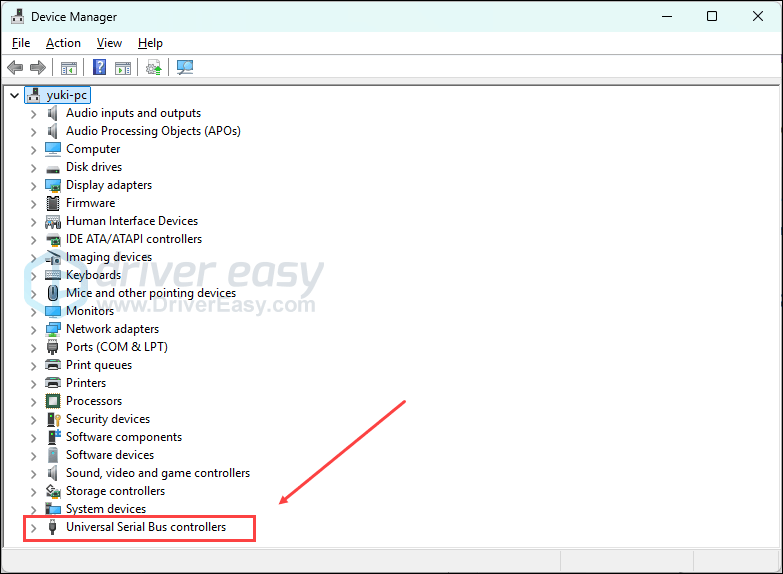Click the Display adapters device icon
This screenshot has width=783, height=574.
pyautogui.click(x=53, y=185)
